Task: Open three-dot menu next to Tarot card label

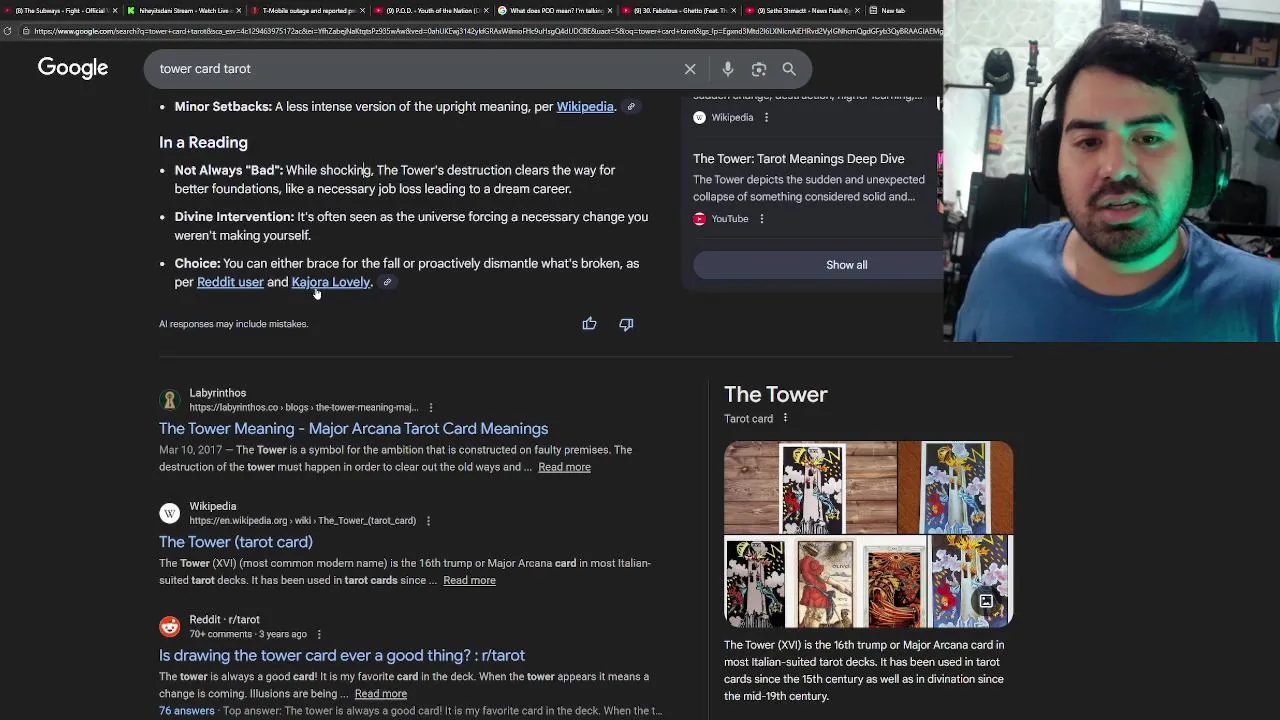Action: 785,418
